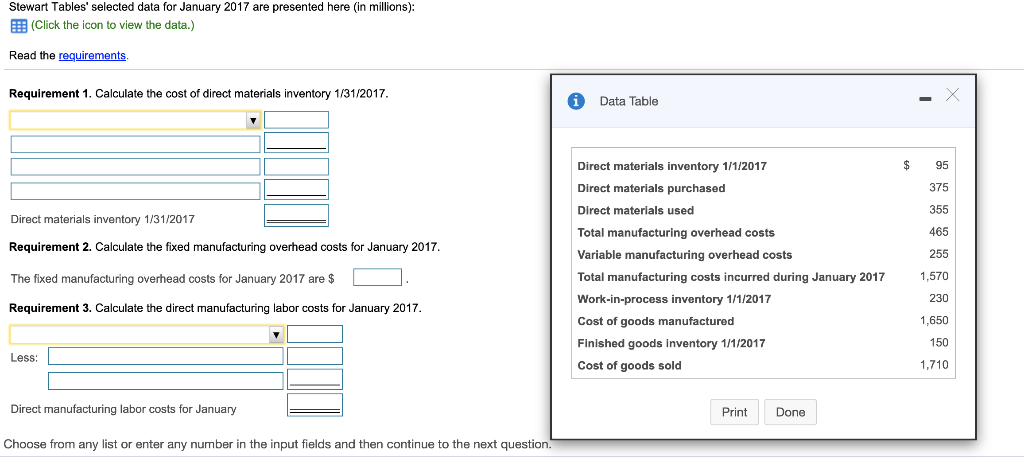Click the data table grid icon
The height and width of the screenshot is (459, 1024).
point(18,26)
